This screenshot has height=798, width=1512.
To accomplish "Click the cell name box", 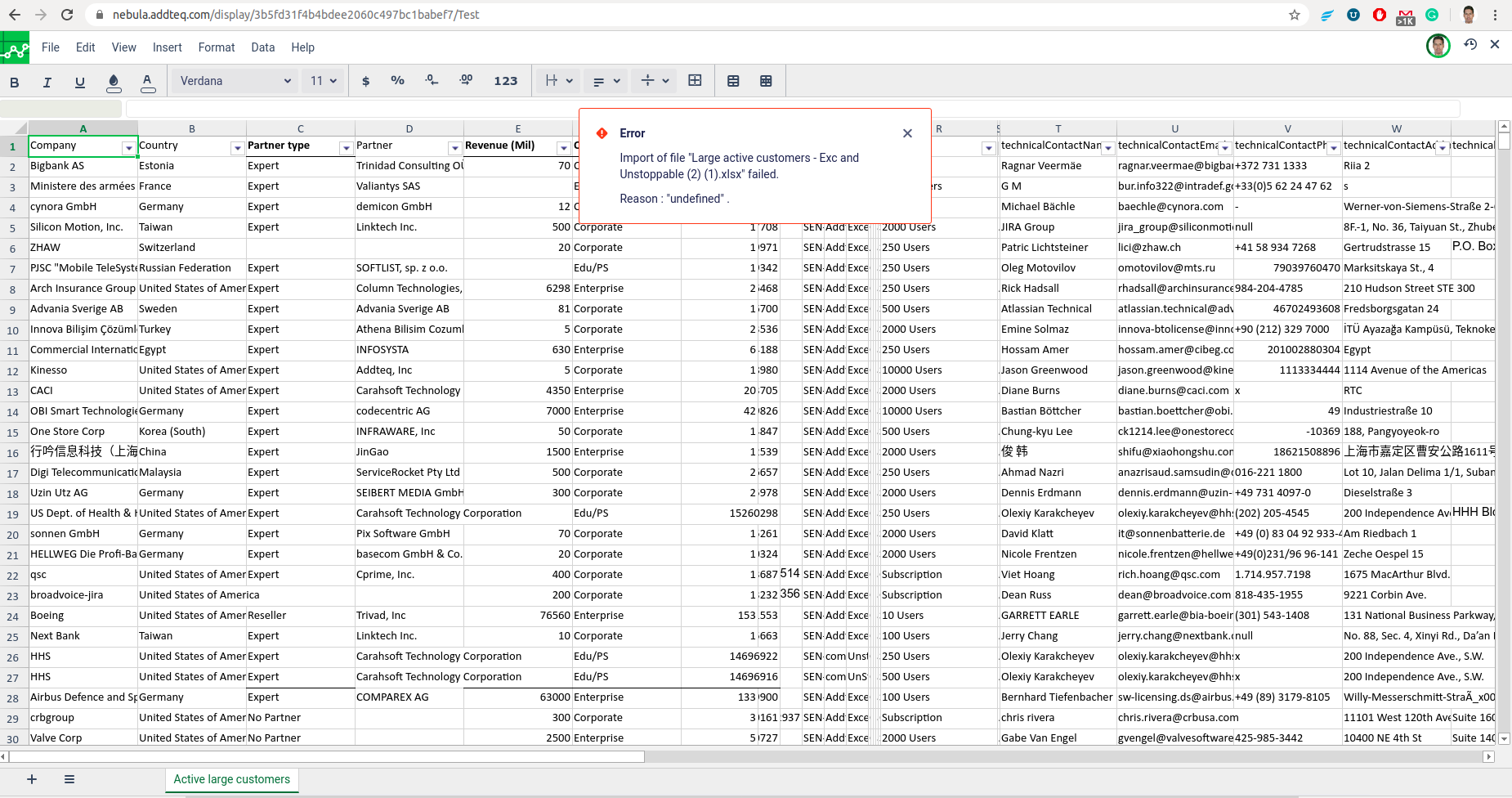I will [61, 109].
